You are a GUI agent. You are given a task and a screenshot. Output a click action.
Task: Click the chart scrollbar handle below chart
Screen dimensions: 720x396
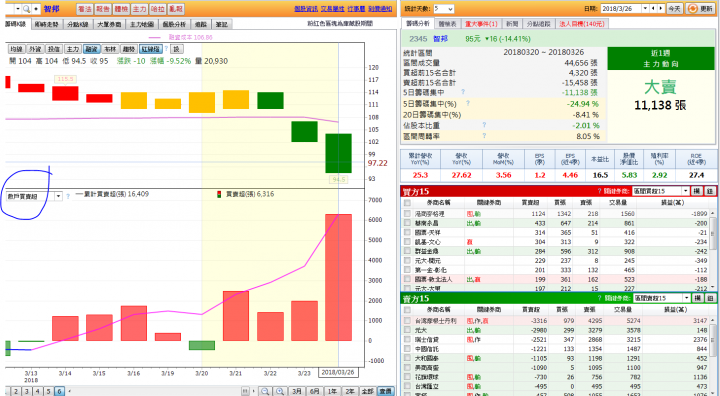[246, 391]
